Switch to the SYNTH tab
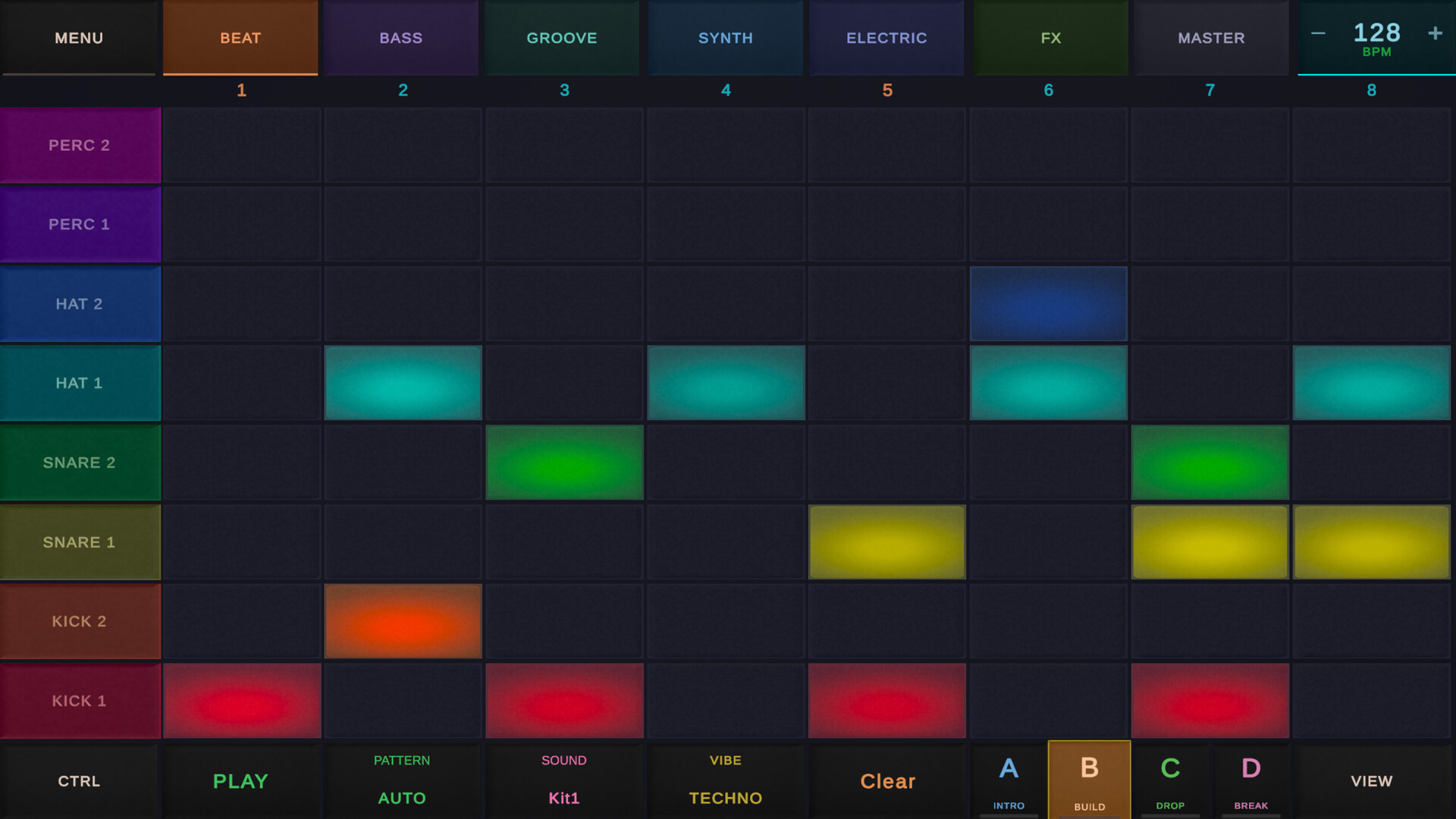The width and height of the screenshot is (1456, 819). click(726, 38)
